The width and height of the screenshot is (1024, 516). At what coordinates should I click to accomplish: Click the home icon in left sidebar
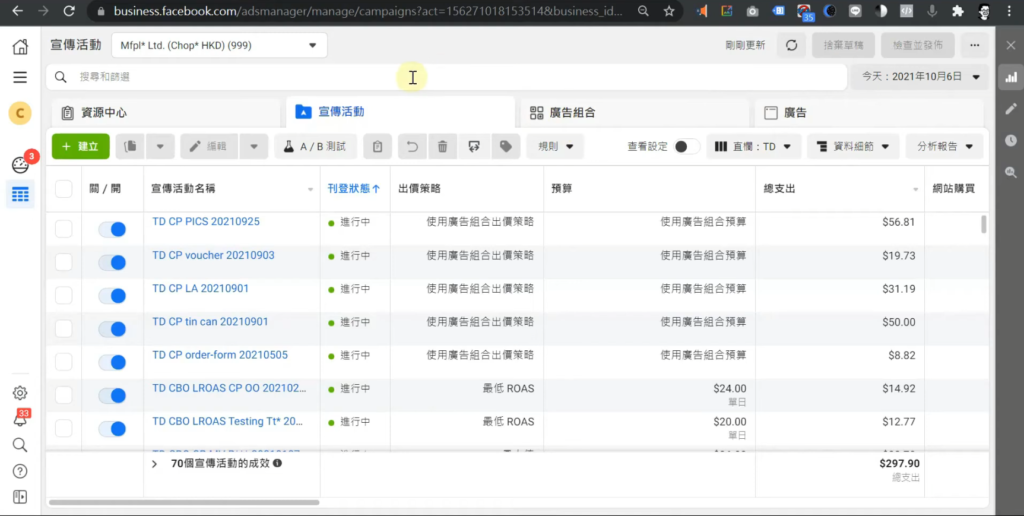coord(19,47)
